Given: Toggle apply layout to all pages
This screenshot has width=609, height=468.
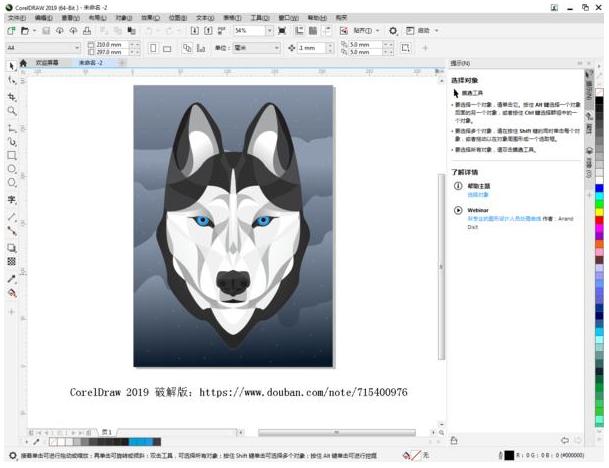Looking at the screenshot, I should pyautogui.click(x=187, y=48).
